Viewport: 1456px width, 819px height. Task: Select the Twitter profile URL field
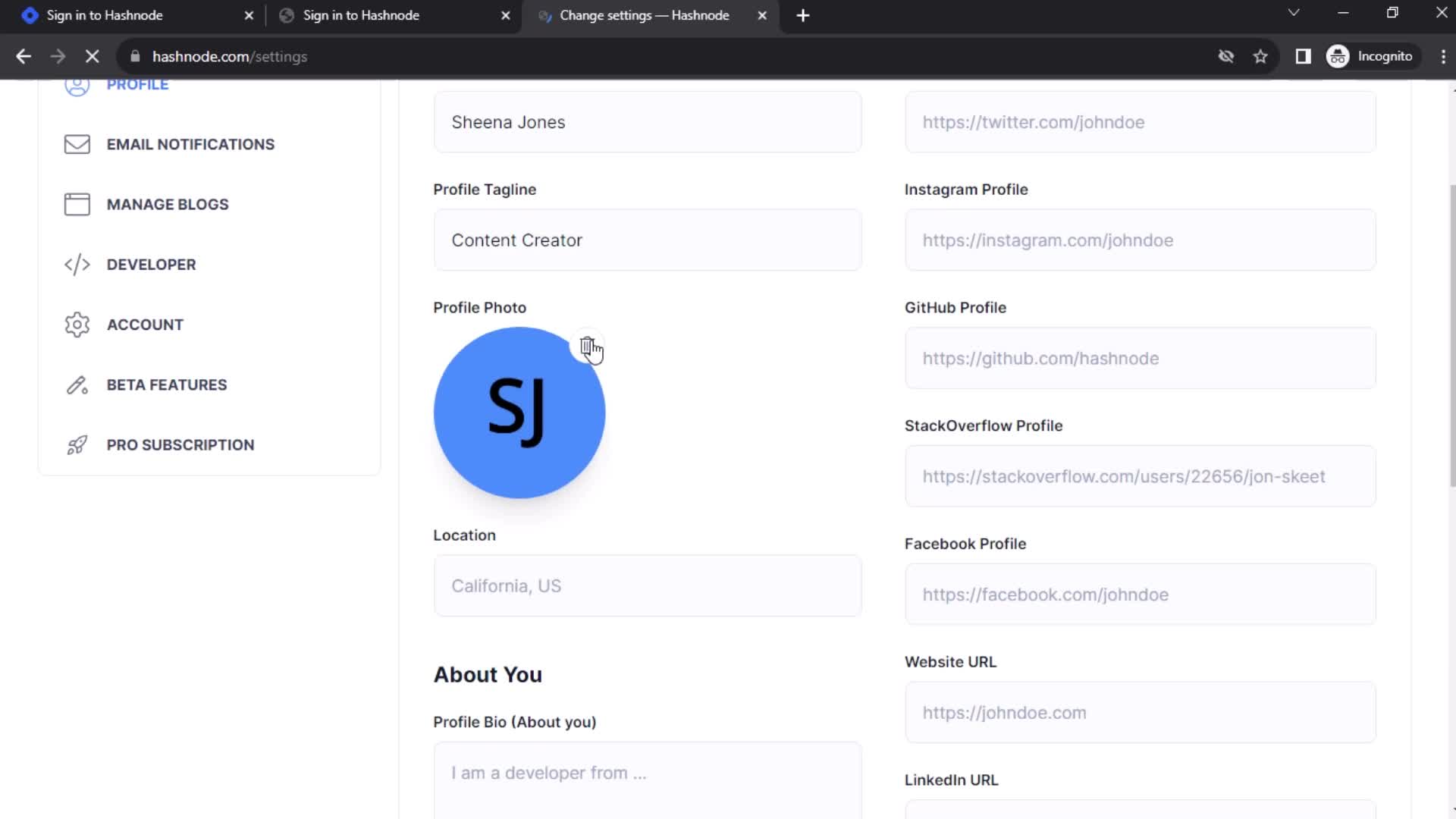coord(1140,121)
